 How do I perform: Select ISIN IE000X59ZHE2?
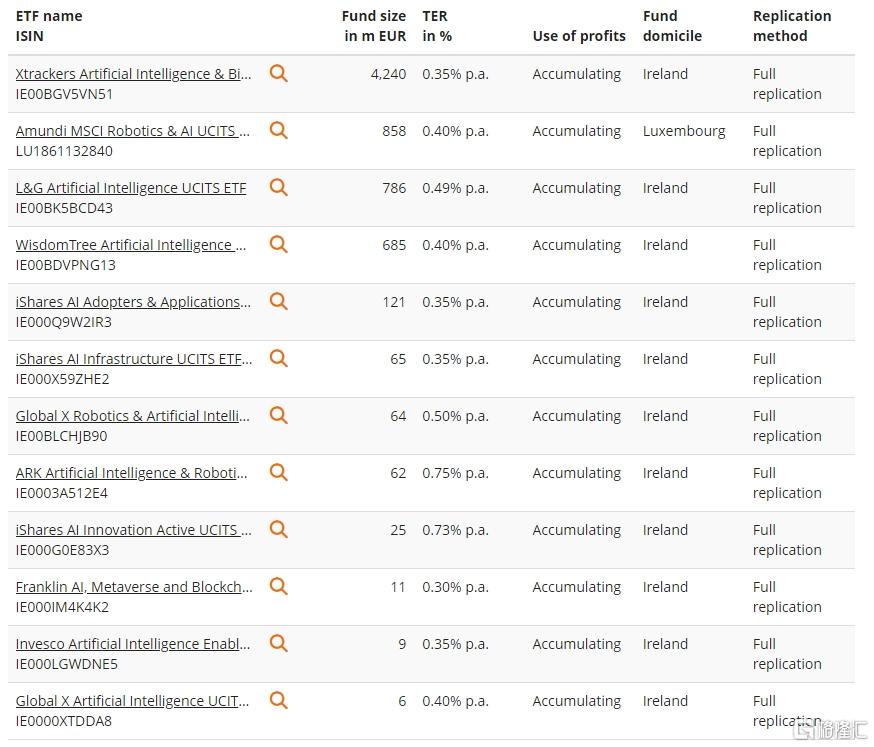click(x=62, y=379)
